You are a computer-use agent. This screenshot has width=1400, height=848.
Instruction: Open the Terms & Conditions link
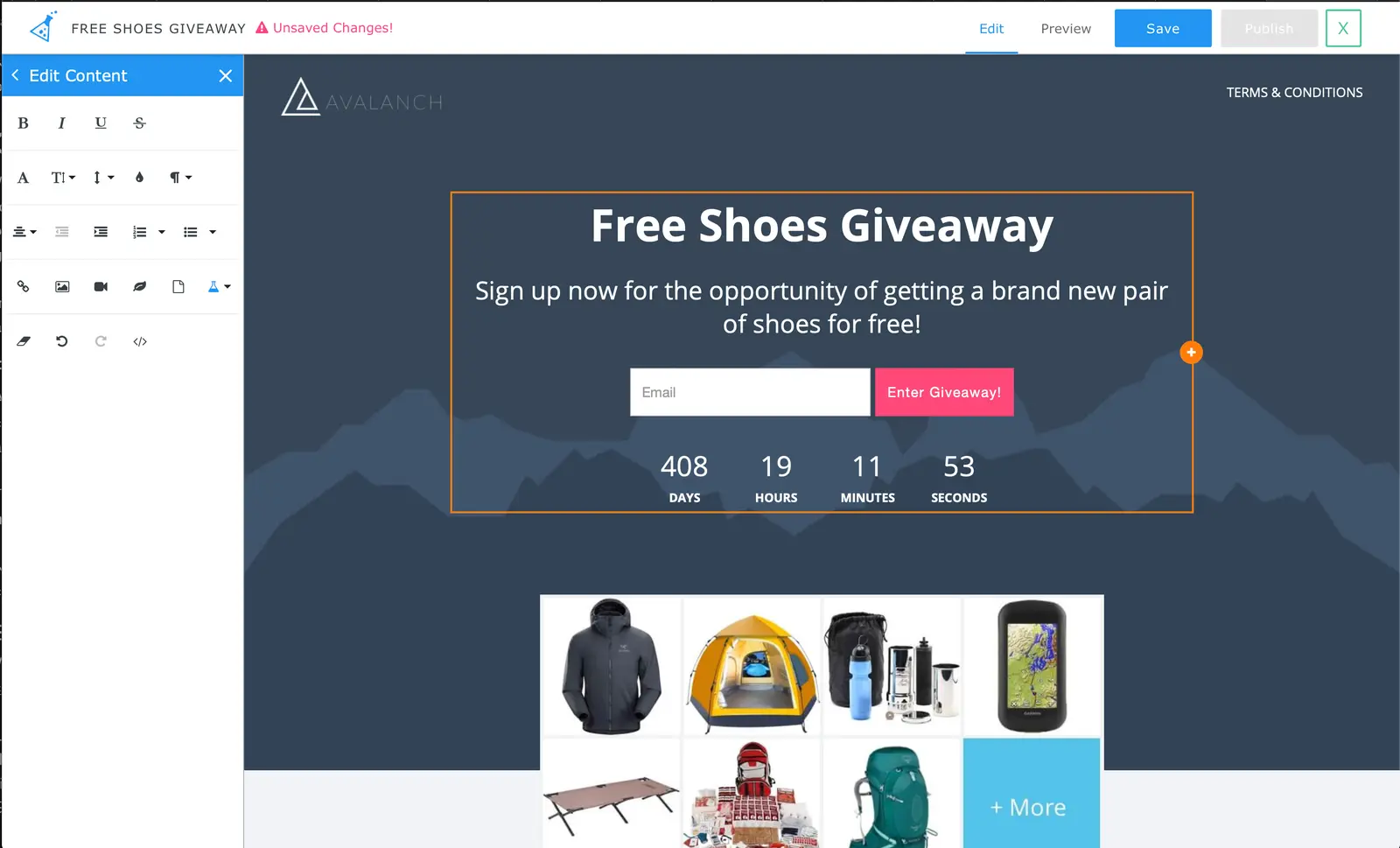[1294, 93]
